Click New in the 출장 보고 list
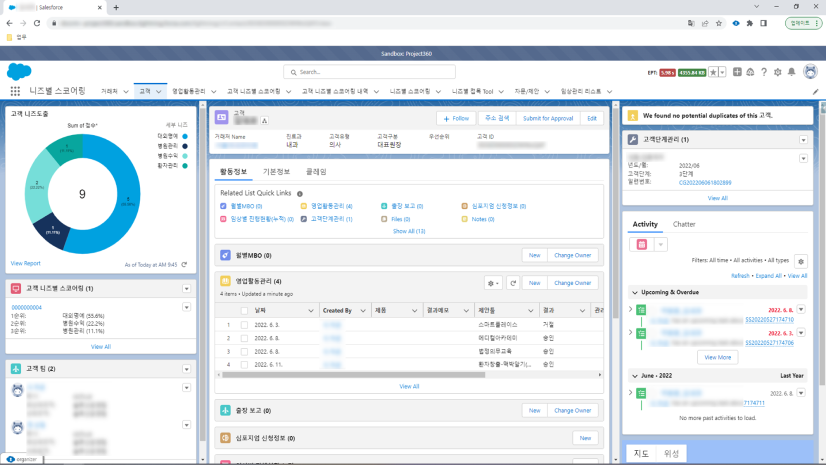 tap(535, 411)
